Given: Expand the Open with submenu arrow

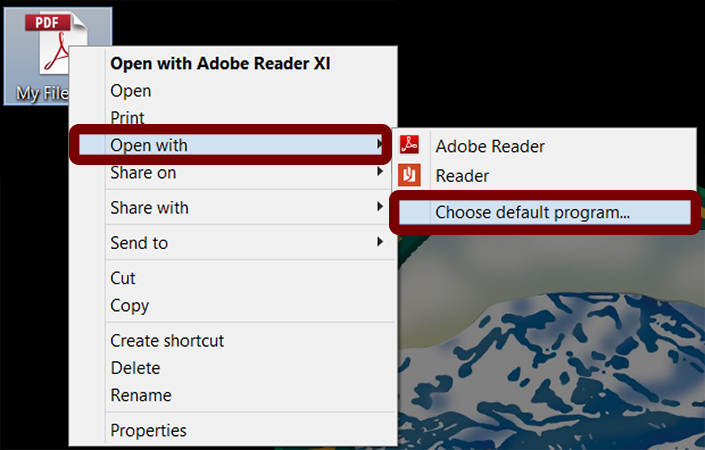Looking at the screenshot, I should click(380, 146).
